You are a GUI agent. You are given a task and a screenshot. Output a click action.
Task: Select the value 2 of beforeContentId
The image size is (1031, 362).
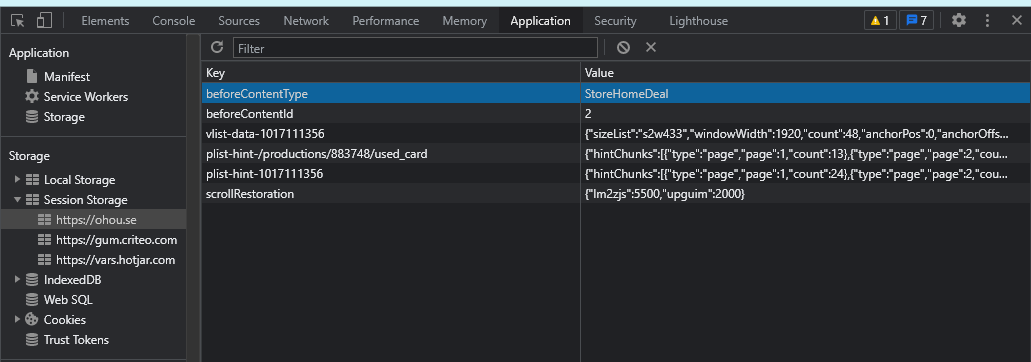tap(805, 114)
